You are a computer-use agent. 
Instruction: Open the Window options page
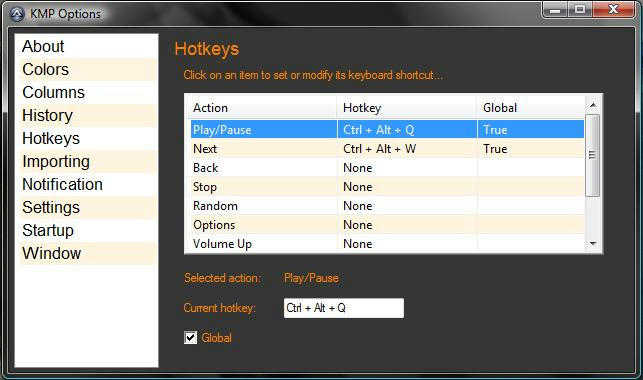[x=87, y=253]
